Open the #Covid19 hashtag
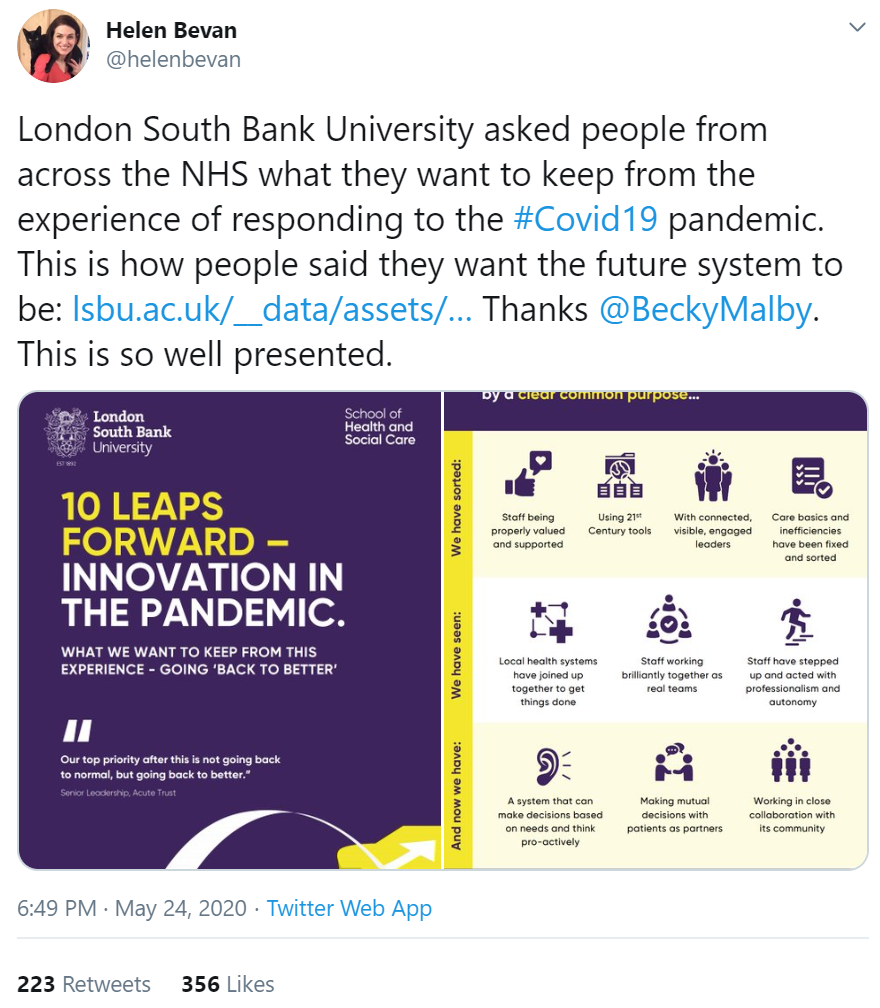The height and width of the screenshot is (1008, 880). click(x=586, y=219)
